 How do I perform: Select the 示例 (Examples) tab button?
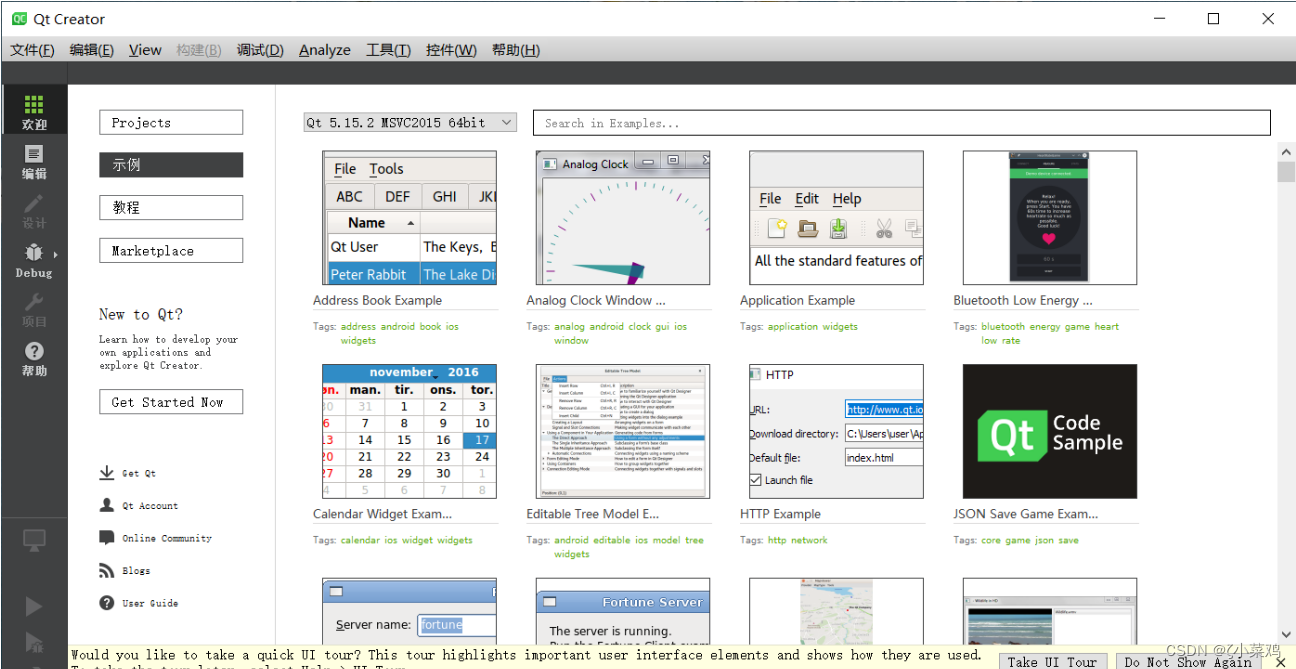click(x=171, y=165)
